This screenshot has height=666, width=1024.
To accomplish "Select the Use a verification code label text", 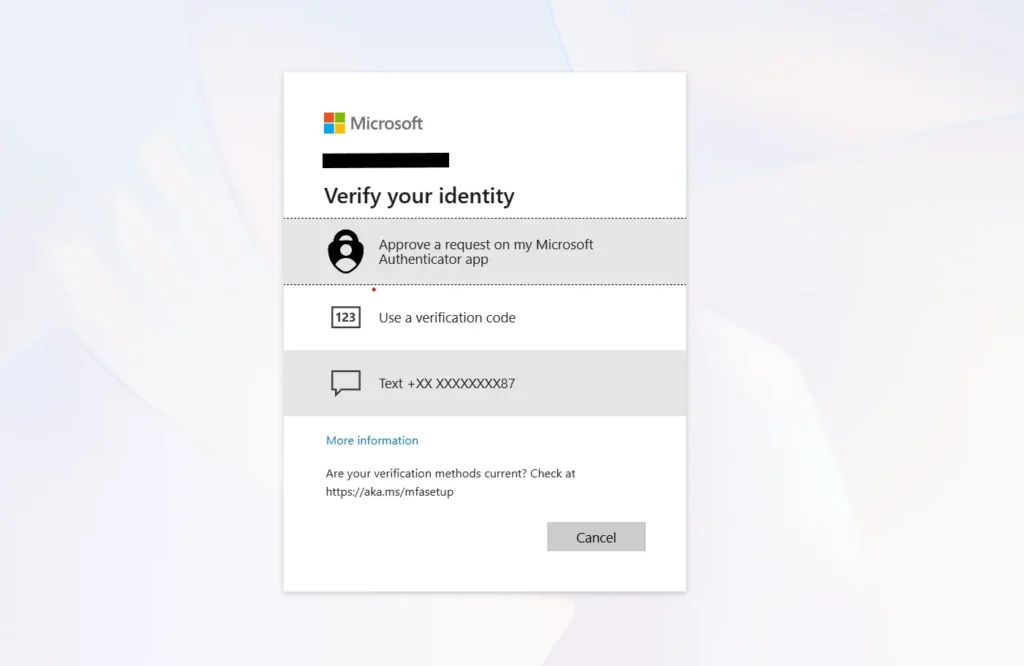I will click(x=447, y=317).
